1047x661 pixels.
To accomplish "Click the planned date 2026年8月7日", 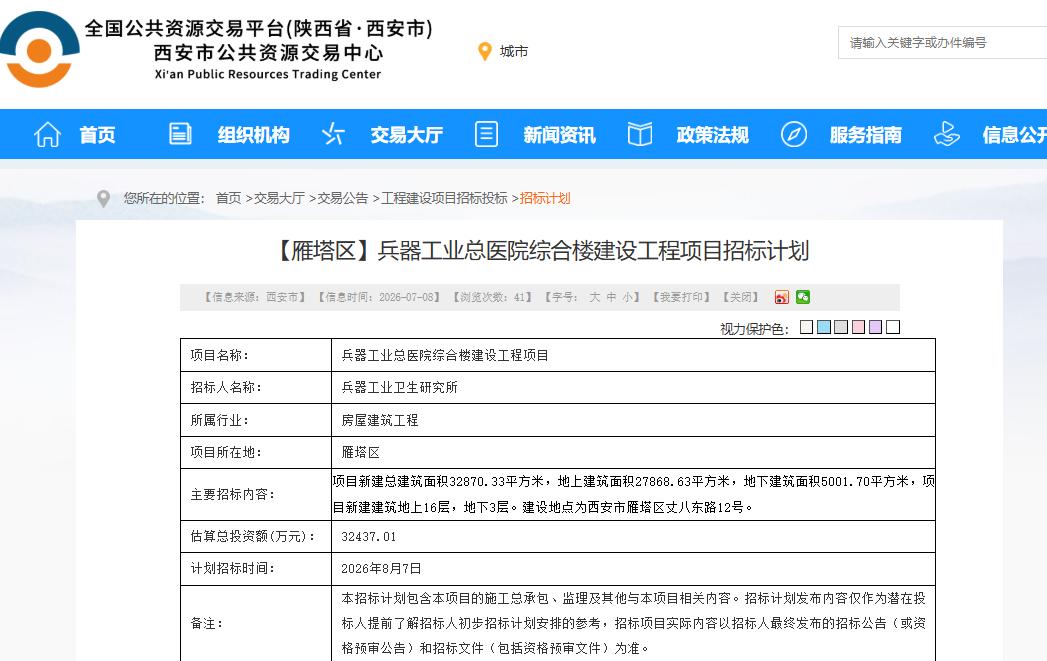I will 381,569.
